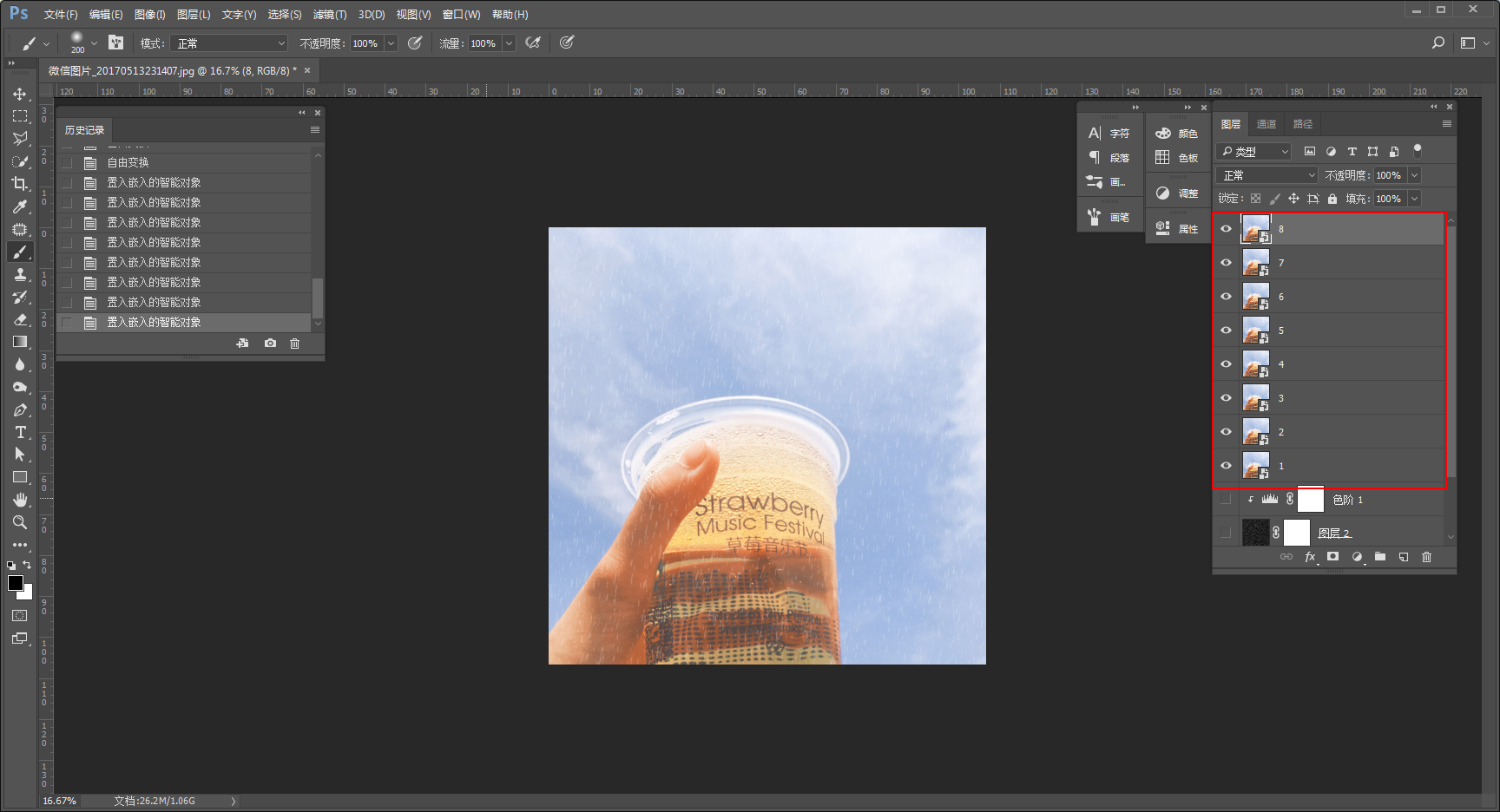
Task: Add a layer style with fx icon
Action: pyautogui.click(x=1311, y=557)
